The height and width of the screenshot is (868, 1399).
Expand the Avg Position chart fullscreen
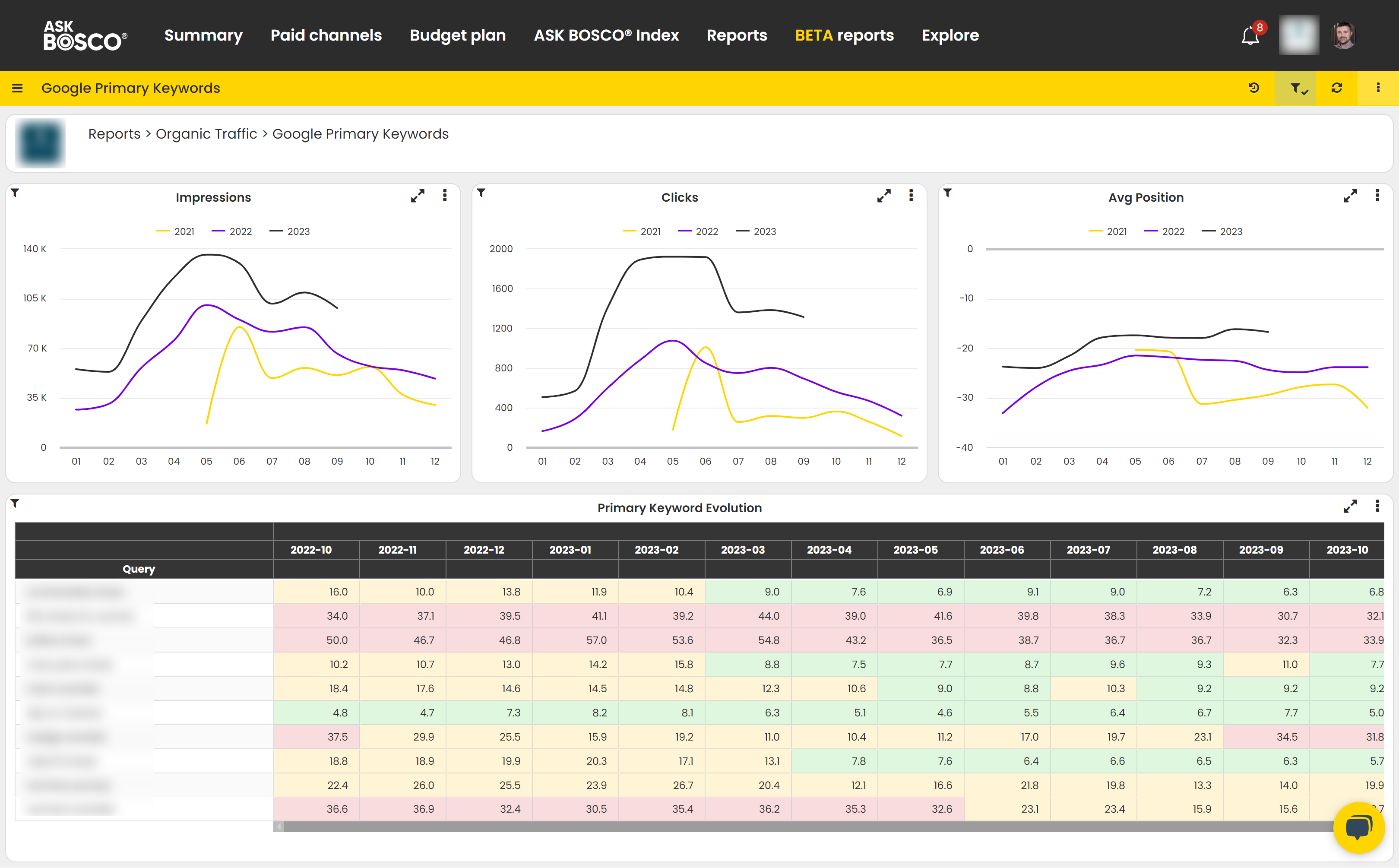tap(1350, 196)
